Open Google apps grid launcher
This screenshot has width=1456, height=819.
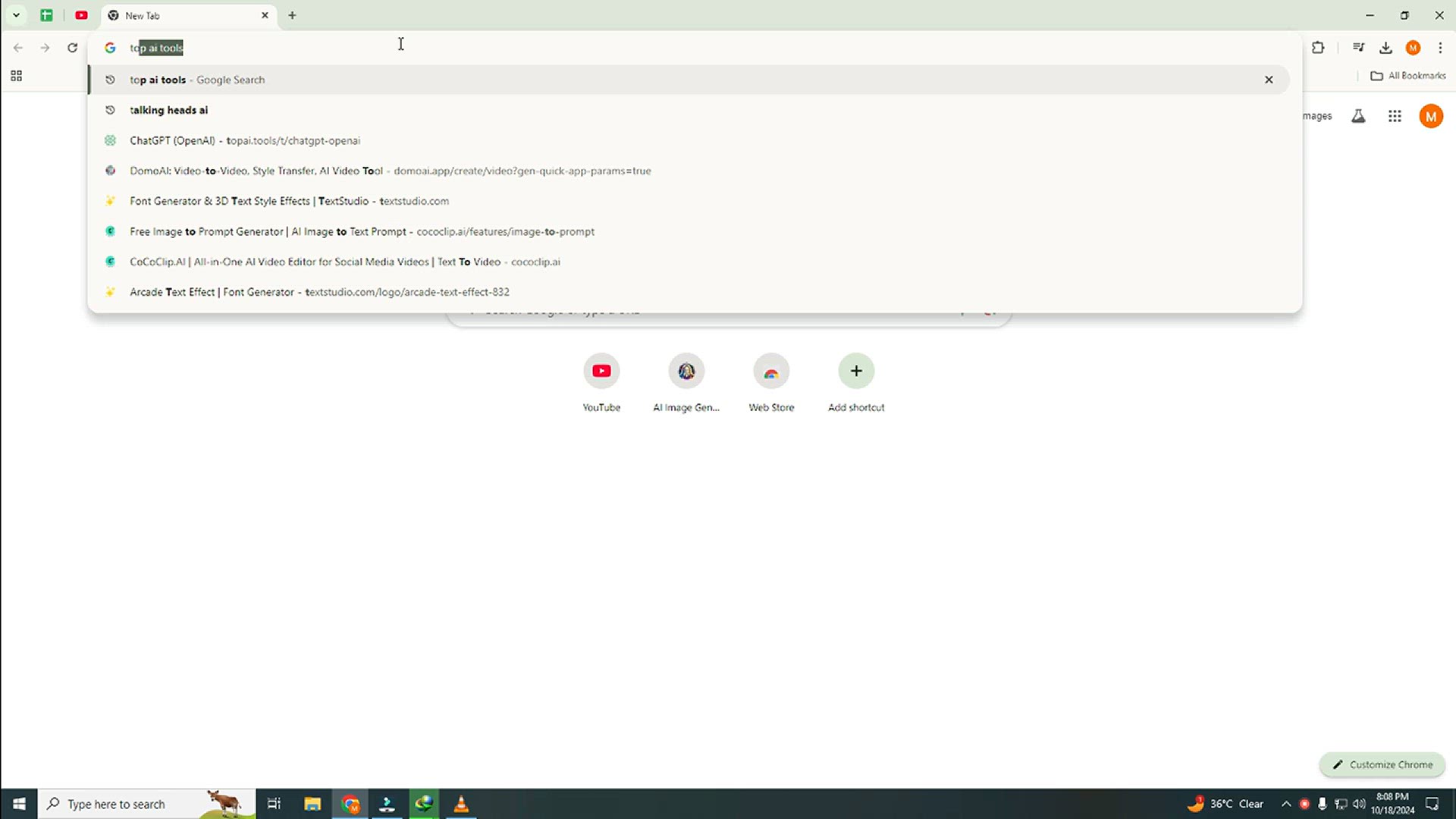pos(1395,116)
